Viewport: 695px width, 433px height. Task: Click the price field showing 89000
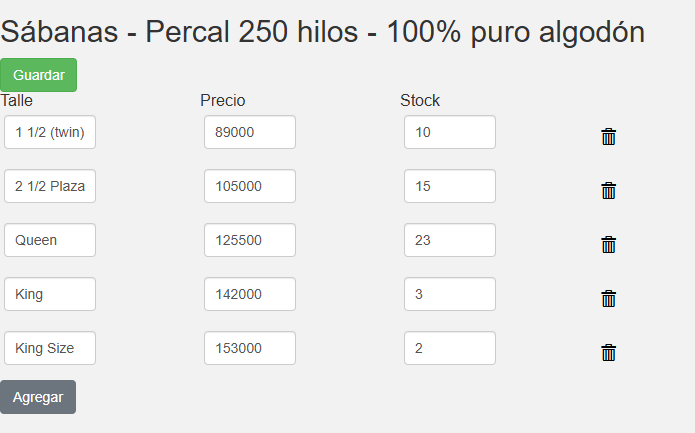[250, 132]
